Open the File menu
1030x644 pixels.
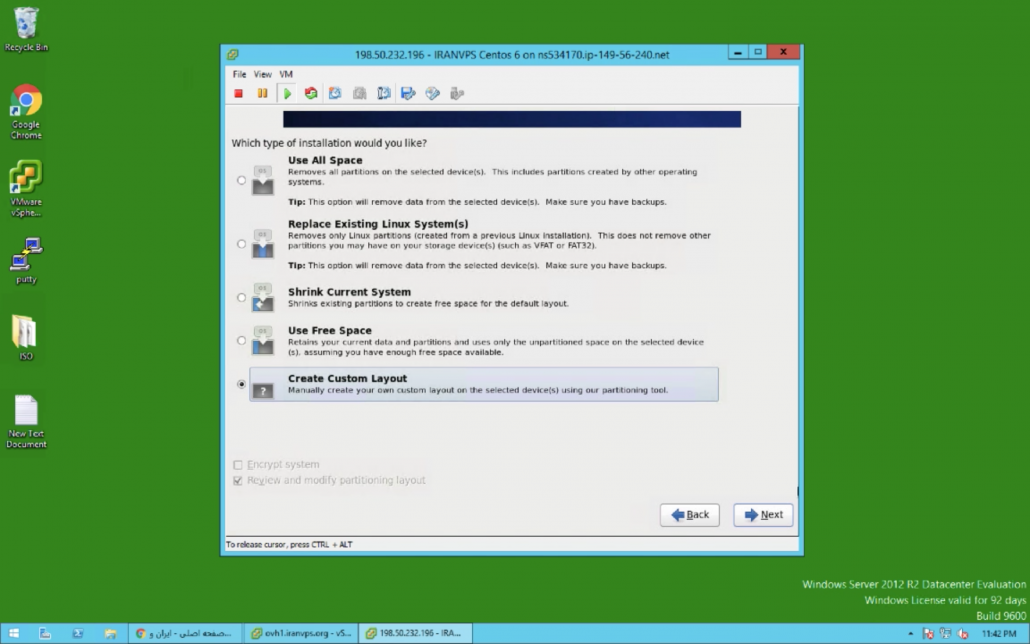(239, 74)
